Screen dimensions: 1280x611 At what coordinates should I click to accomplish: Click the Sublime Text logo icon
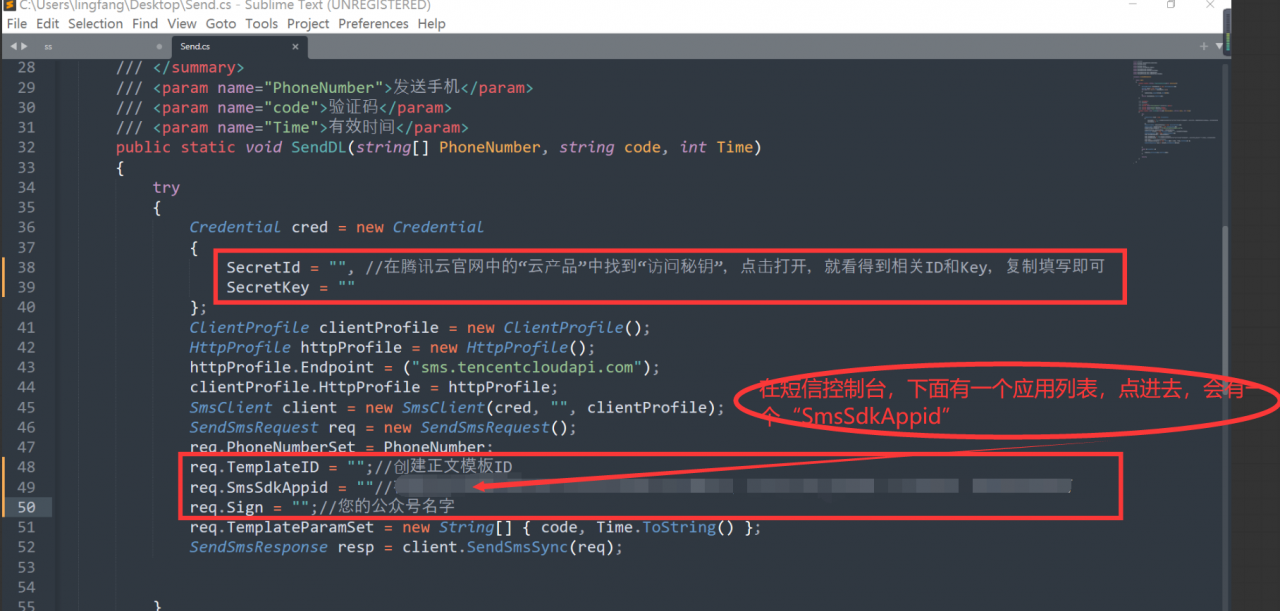pos(9,6)
